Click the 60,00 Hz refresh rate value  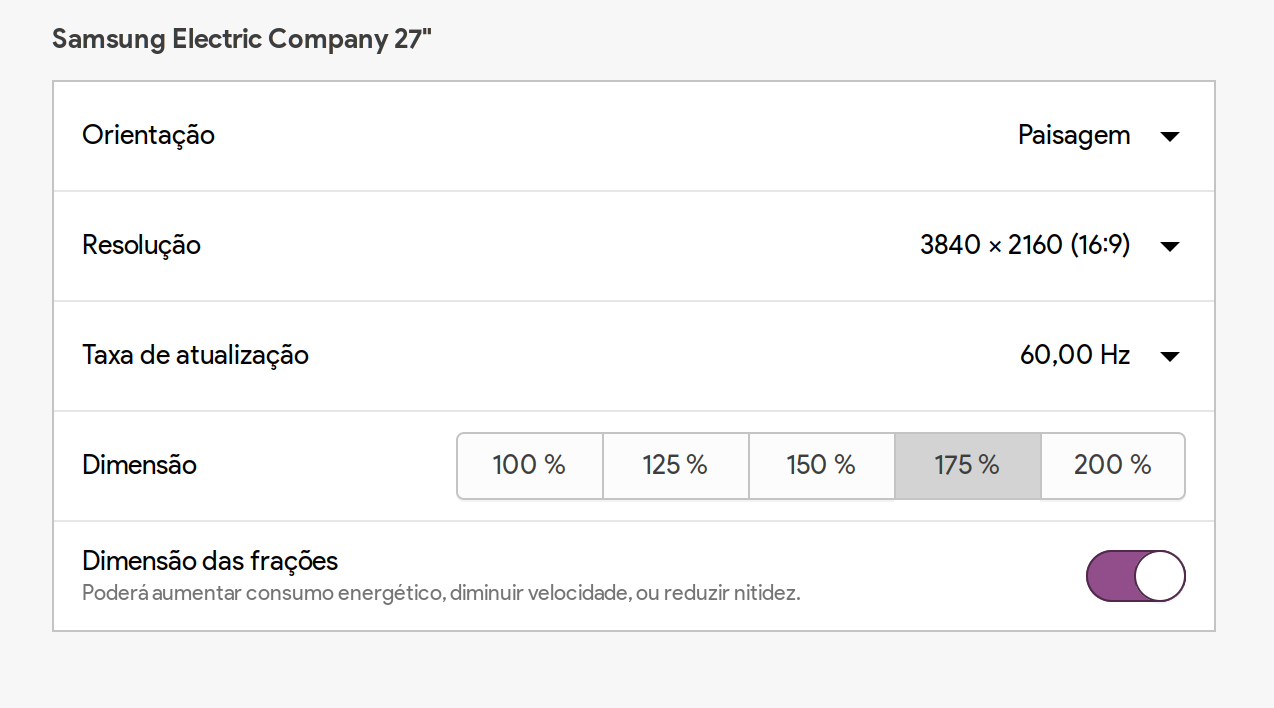[1075, 355]
